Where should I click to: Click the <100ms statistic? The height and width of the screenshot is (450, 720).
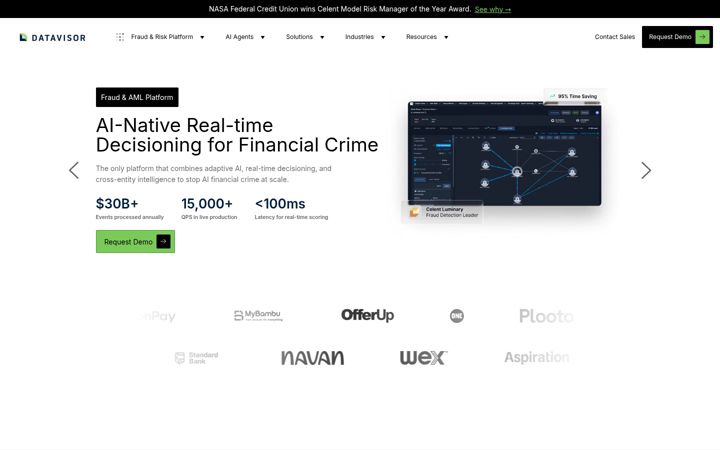(x=280, y=203)
